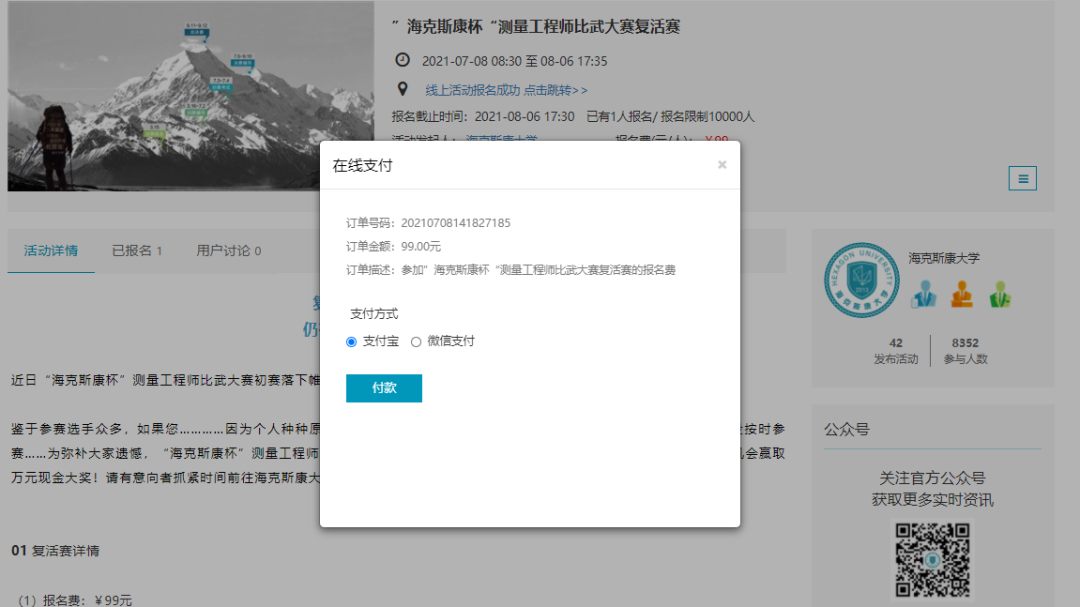Click the location pin icon above 线上活动报名成功
This screenshot has height=607, width=1080.
(x=402, y=87)
